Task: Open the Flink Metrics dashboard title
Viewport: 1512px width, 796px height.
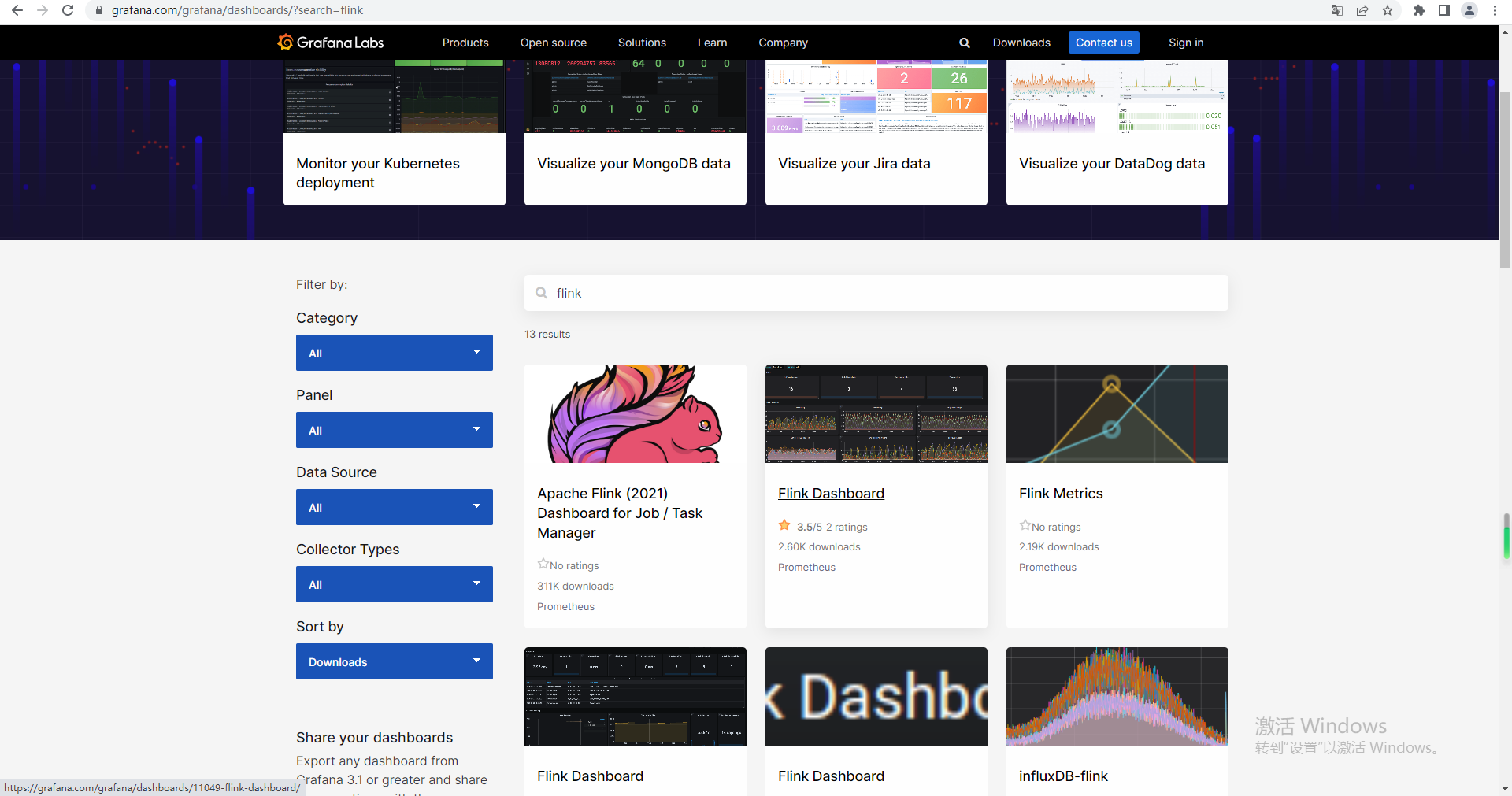Action: (1061, 494)
